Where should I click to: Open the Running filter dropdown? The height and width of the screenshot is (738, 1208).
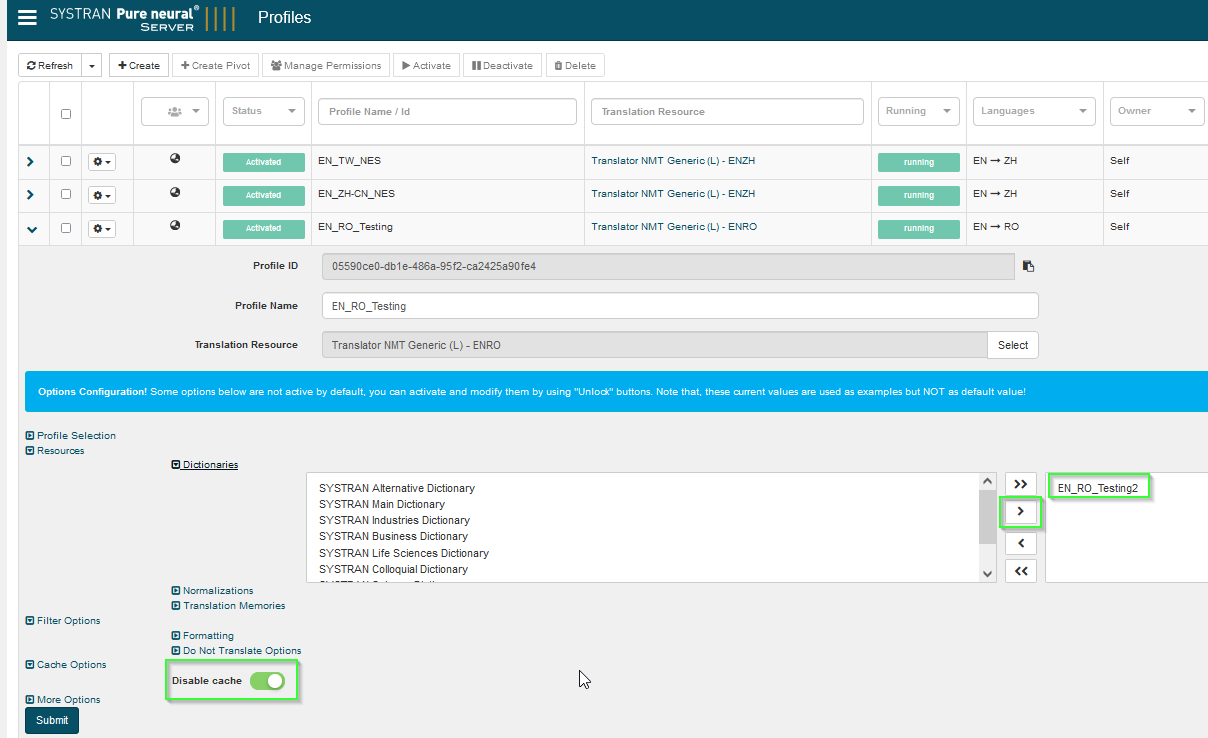tap(918, 111)
